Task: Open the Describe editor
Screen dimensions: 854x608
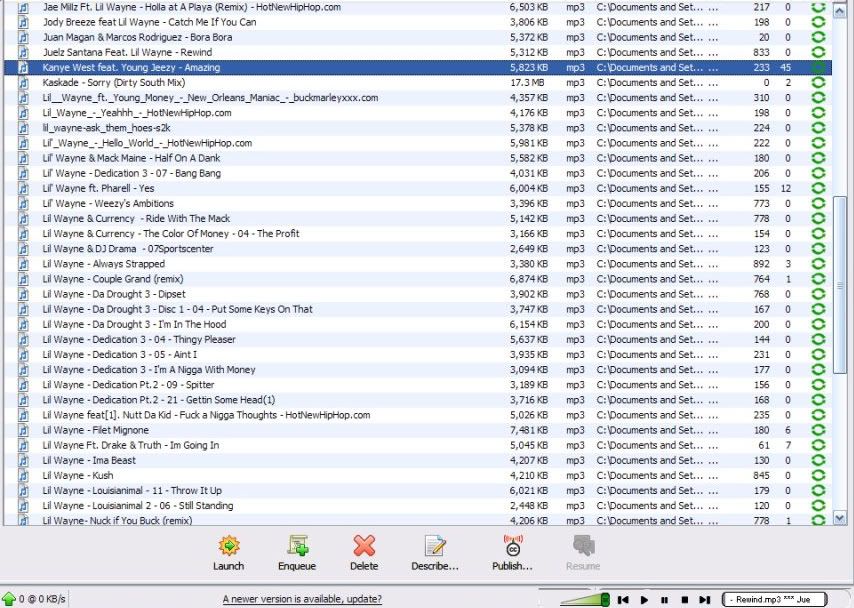Action: pos(434,546)
